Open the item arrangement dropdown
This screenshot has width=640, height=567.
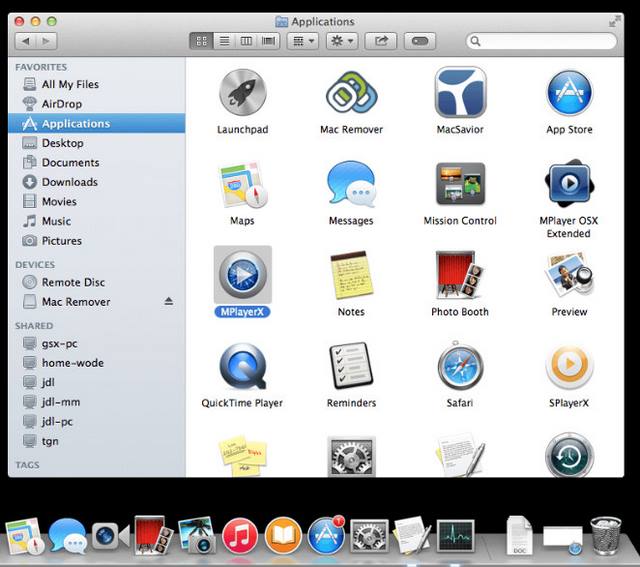(x=303, y=41)
